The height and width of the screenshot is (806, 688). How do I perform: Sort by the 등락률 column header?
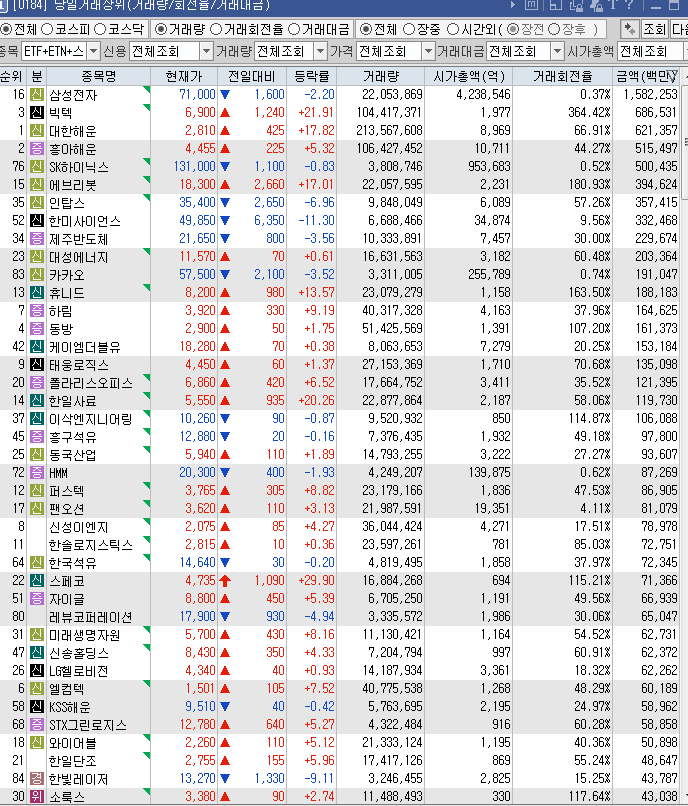pos(312,77)
